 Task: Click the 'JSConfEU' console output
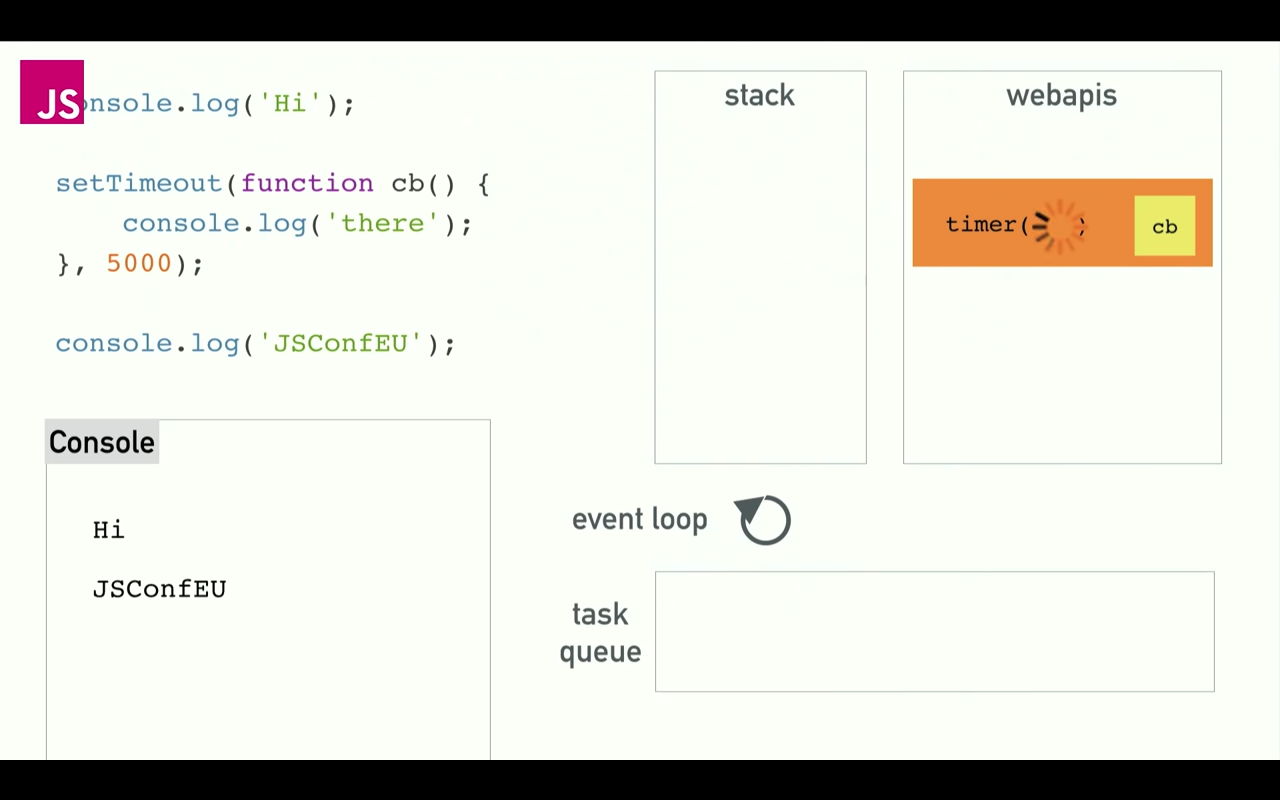tap(159, 589)
